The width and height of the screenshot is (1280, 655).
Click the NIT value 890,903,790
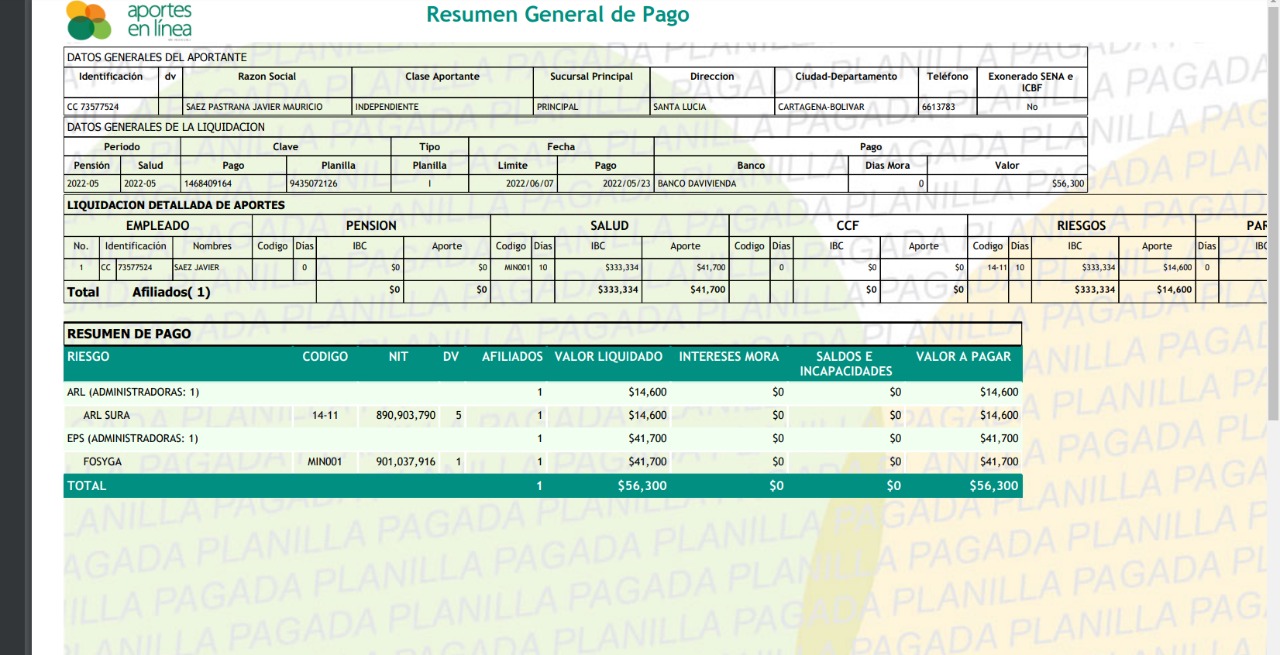pyautogui.click(x=405, y=415)
